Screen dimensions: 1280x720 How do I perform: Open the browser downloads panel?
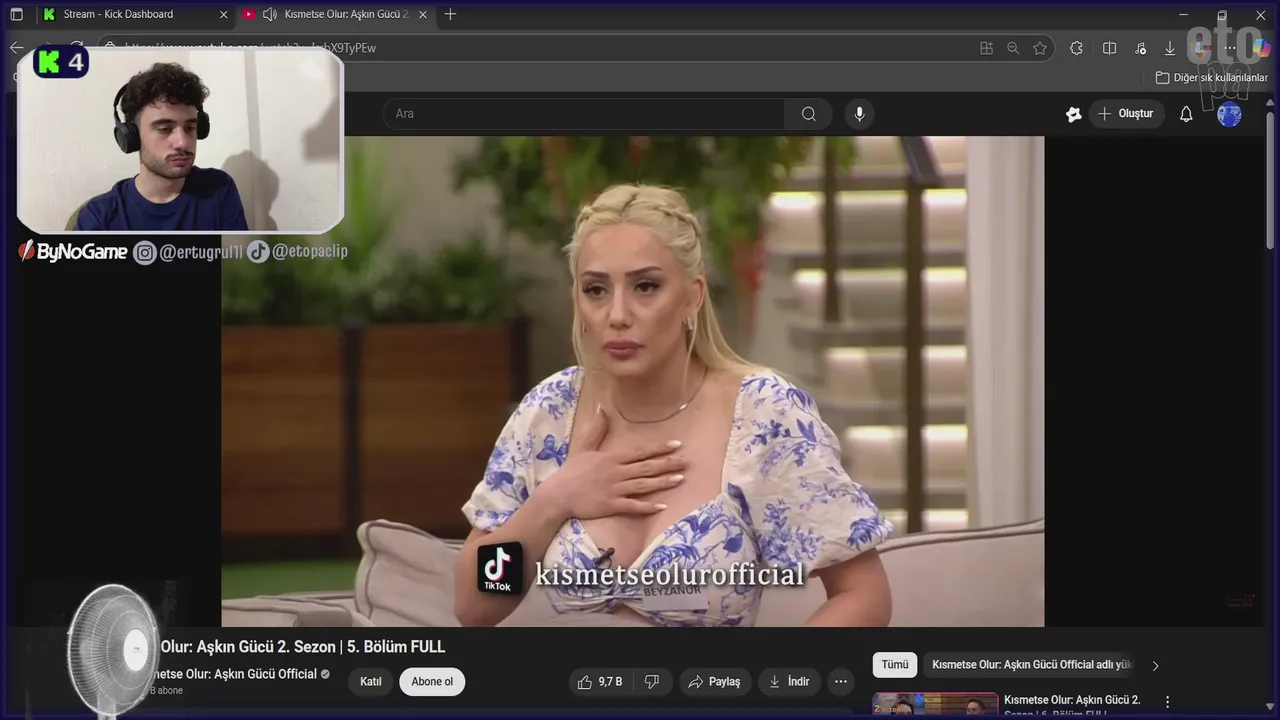(1169, 47)
